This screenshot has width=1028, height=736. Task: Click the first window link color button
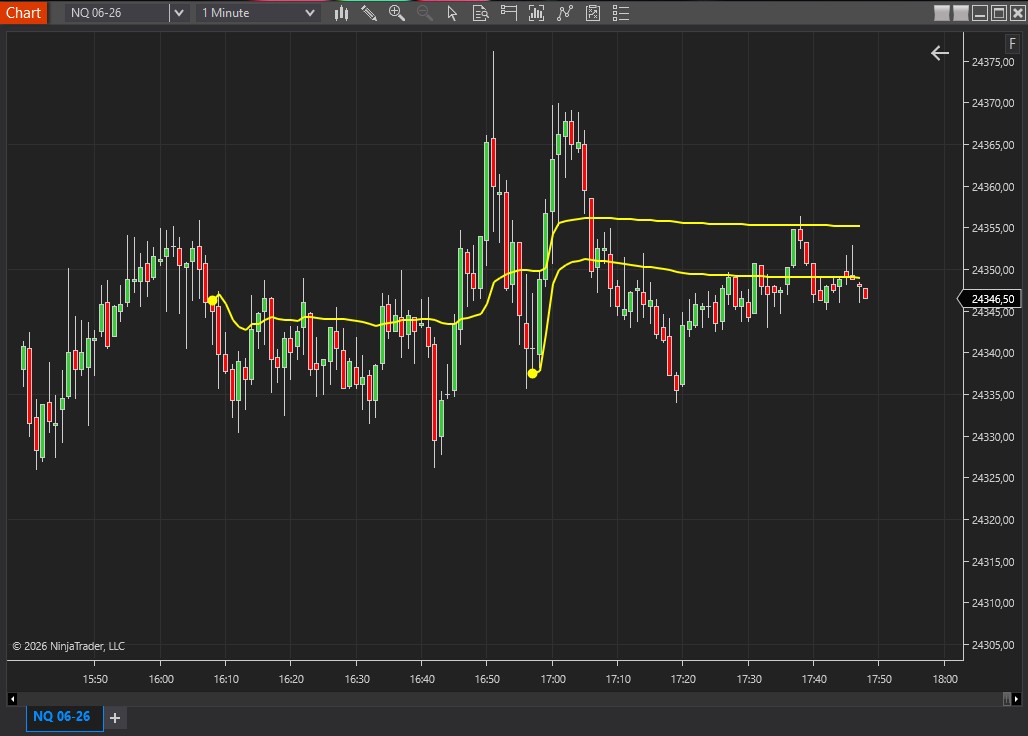[942, 13]
